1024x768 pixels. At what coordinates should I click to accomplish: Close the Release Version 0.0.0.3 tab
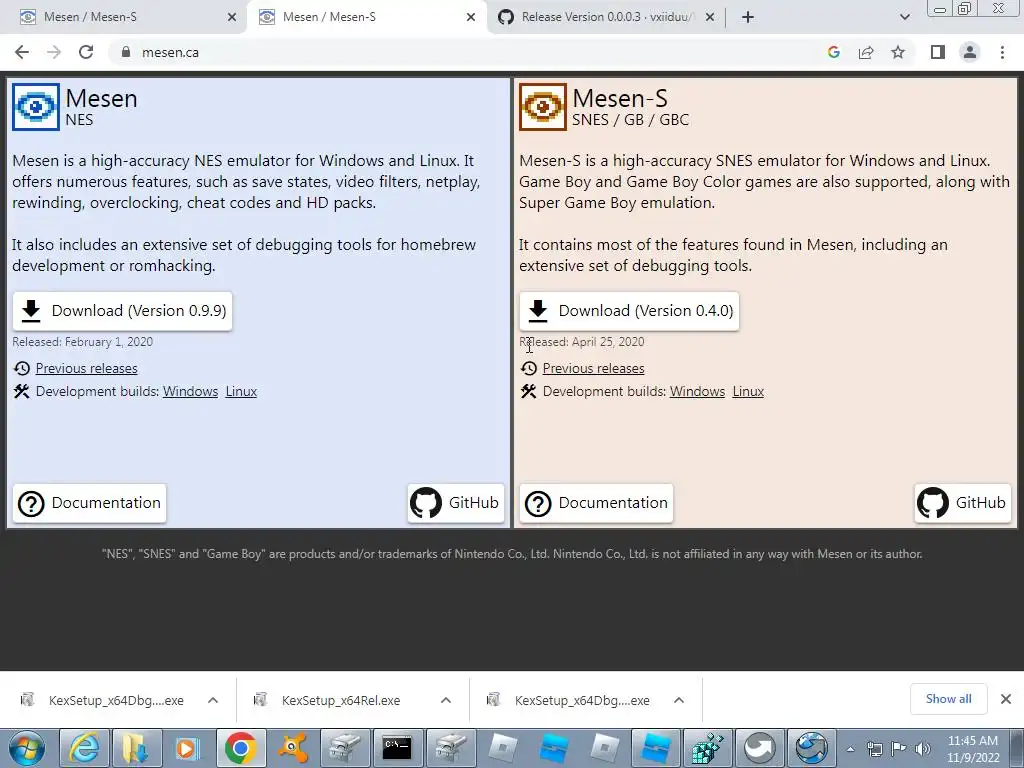[x=710, y=18]
